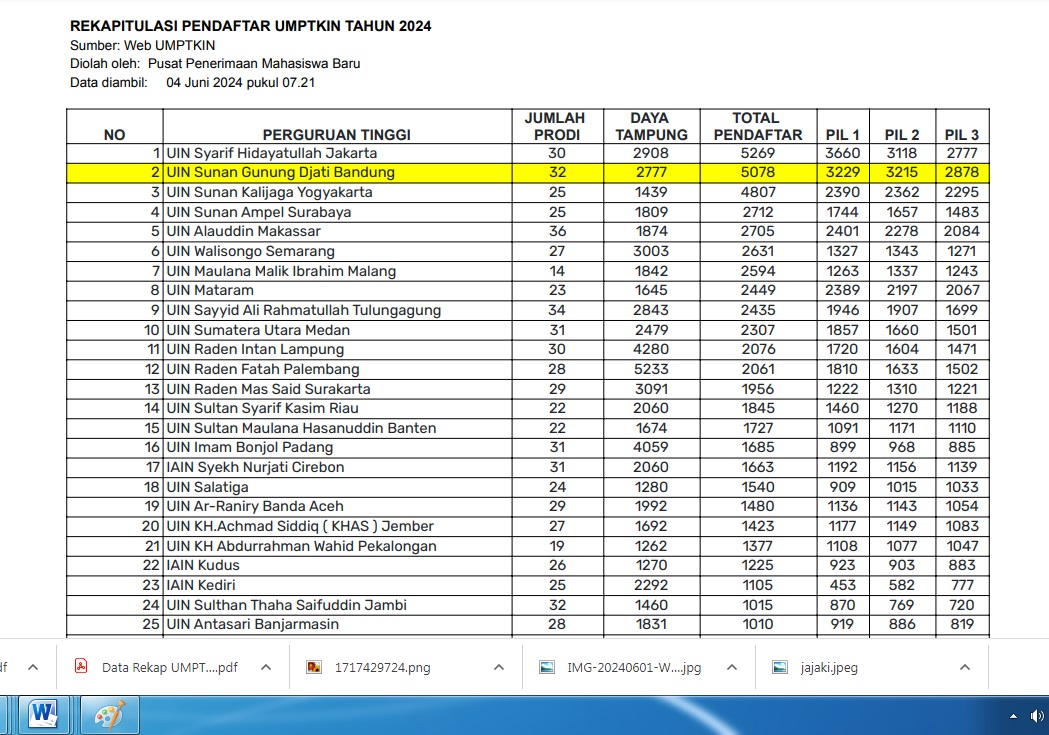Click the volume speaker icon in tray
This screenshot has height=735, width=1049.
click(x=1036, y=715)
